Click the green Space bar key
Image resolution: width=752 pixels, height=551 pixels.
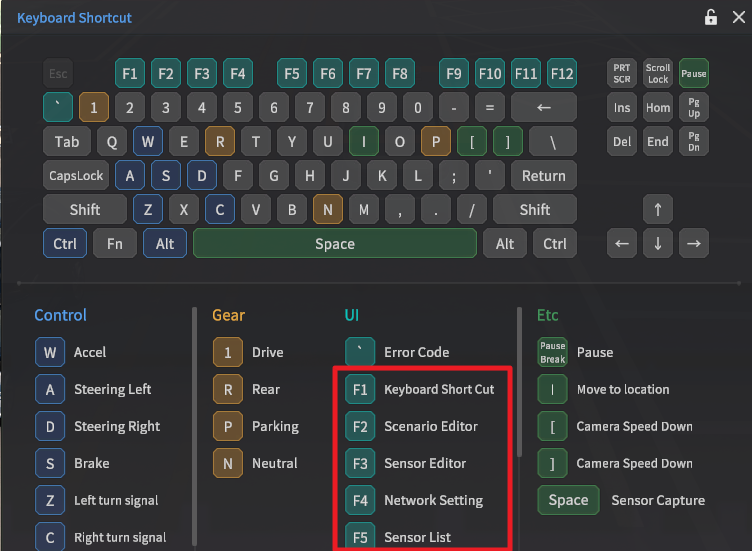click(334, 243)
